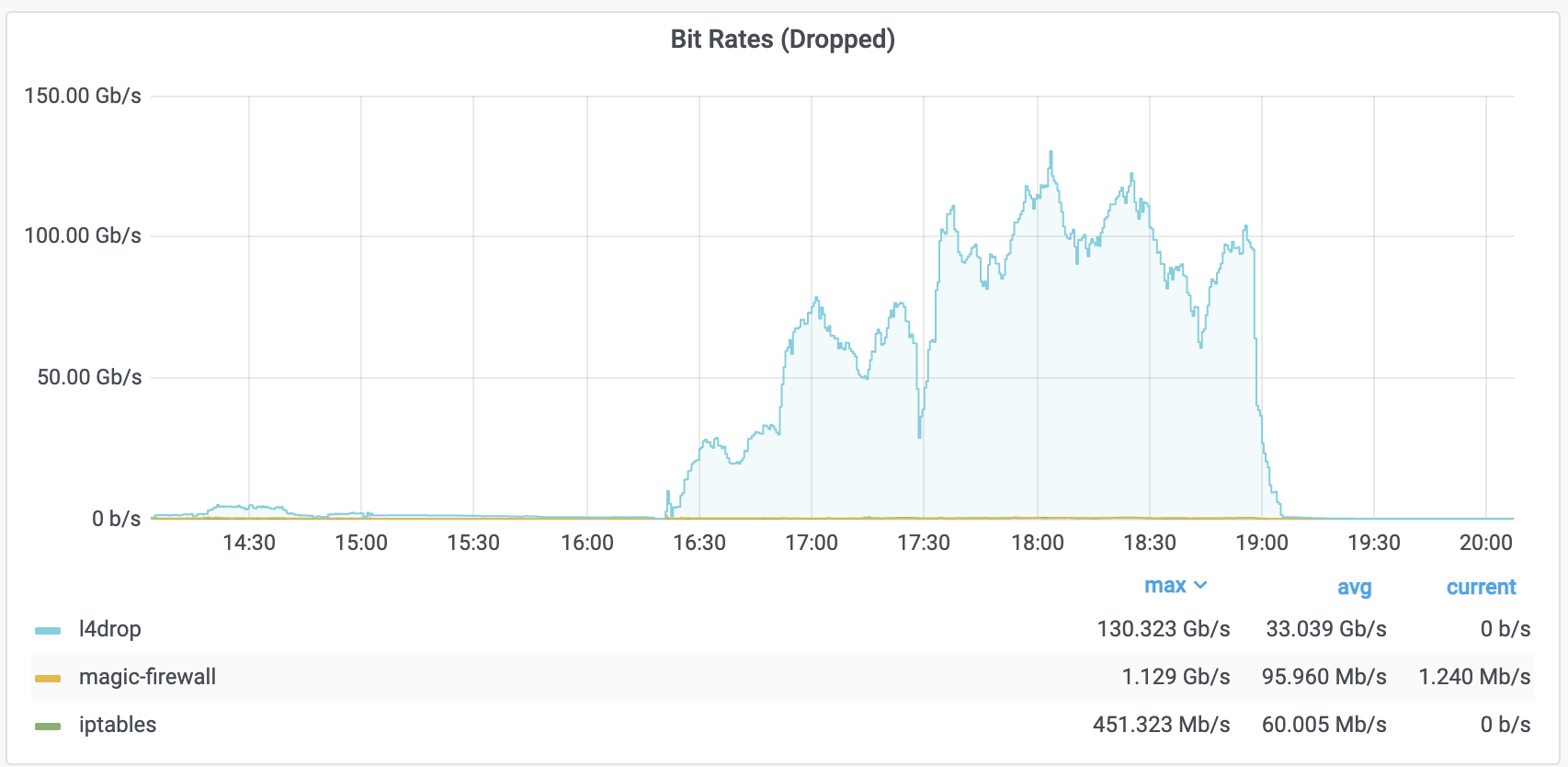The width and height of the screenshot is (1568, 767).
Task: Sort legend by current column
Action: (1481, 587)
